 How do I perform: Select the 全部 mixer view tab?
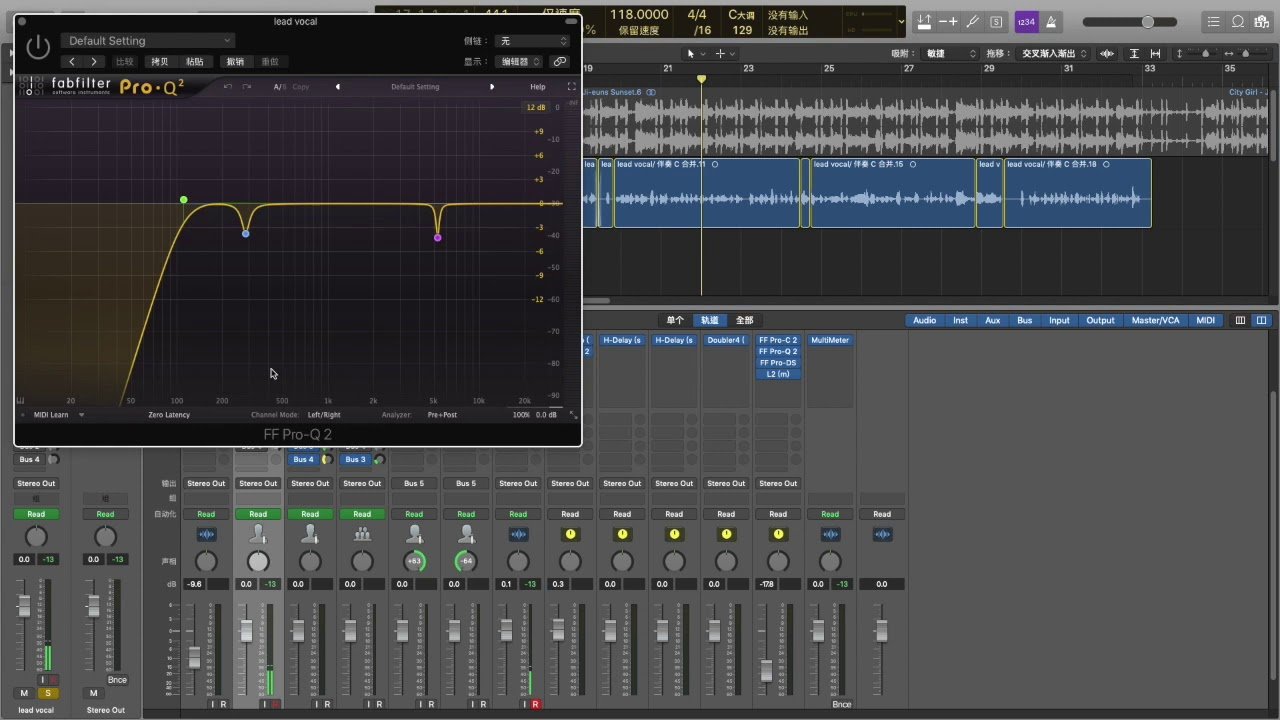pos(744,320)
